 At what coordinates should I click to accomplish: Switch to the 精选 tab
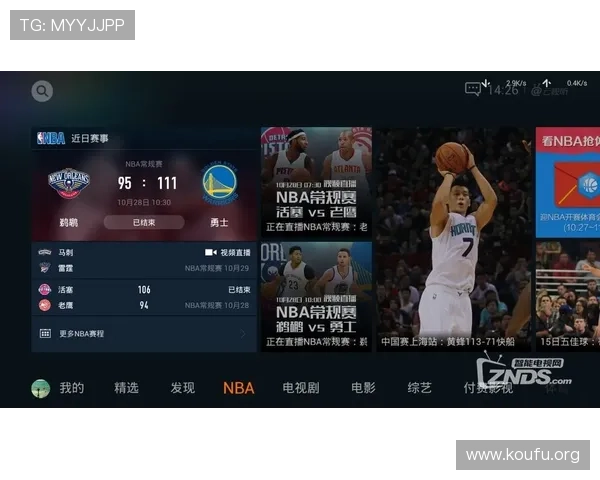126,388
